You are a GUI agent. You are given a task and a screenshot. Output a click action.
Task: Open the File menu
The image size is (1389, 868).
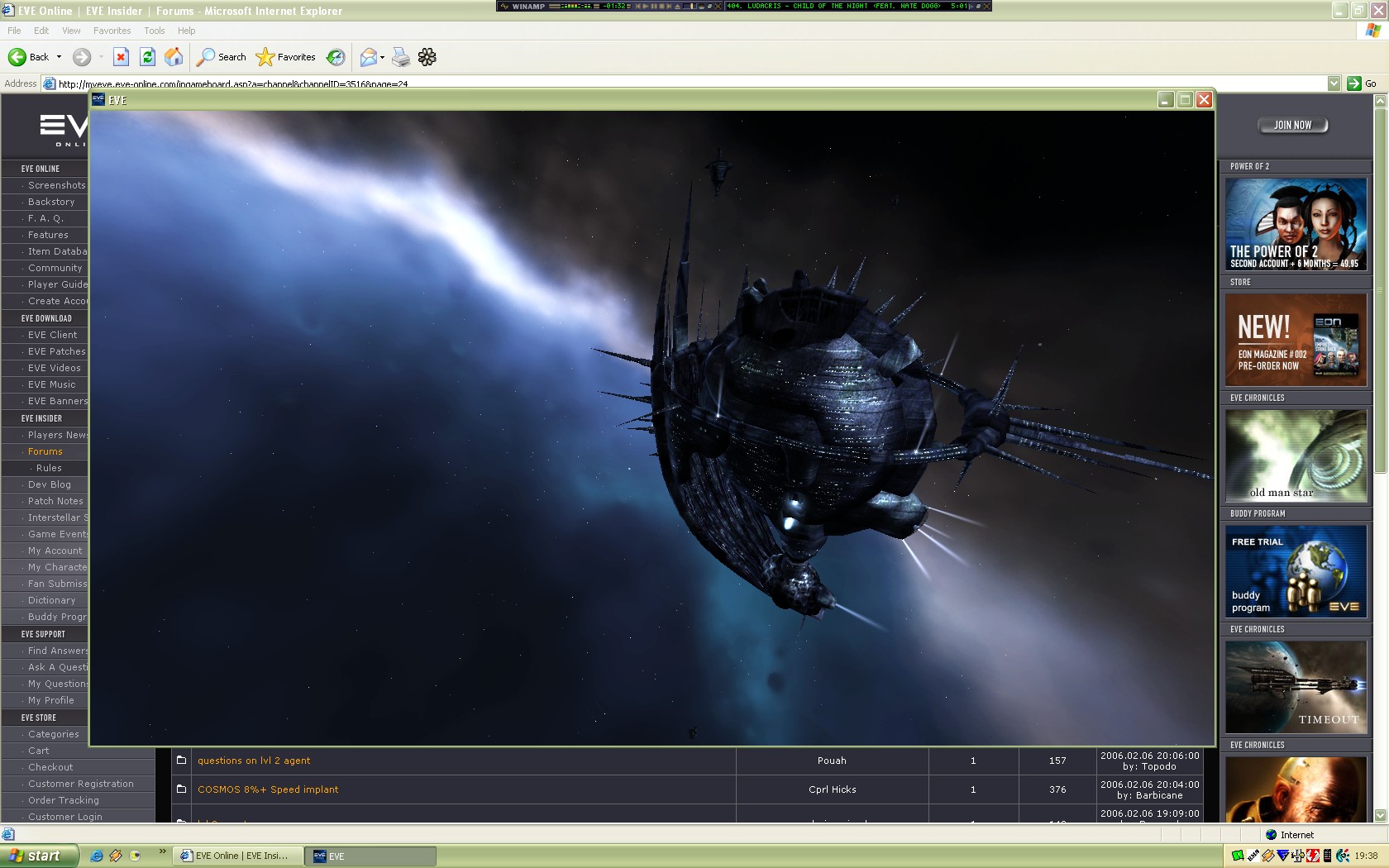(x=14, y=31)
